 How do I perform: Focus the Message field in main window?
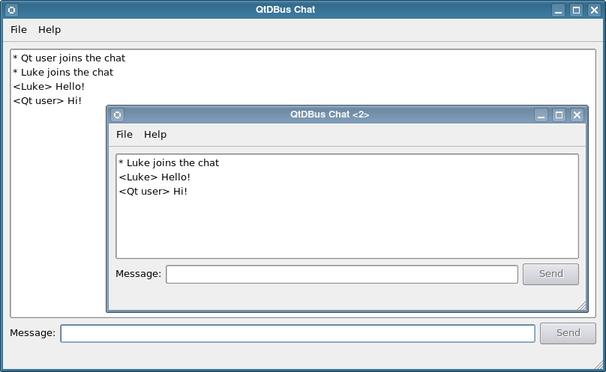(298, 333)
